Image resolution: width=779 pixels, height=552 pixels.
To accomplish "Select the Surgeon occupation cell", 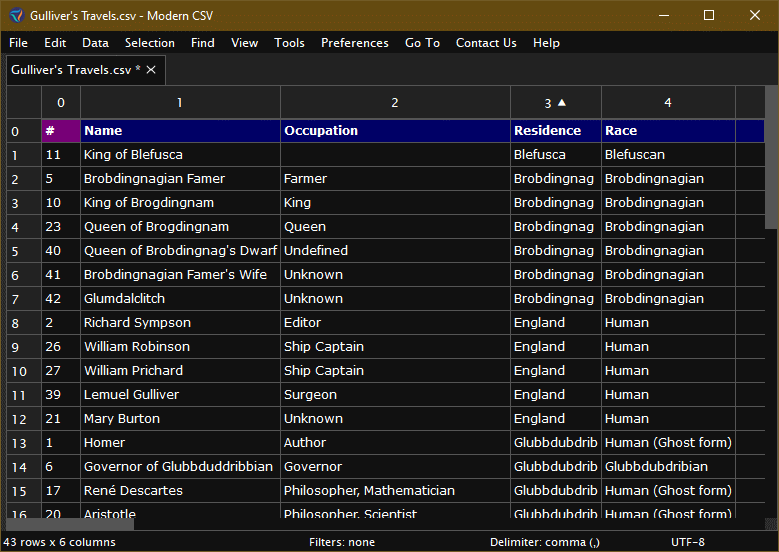I will [x=395, y=394].
